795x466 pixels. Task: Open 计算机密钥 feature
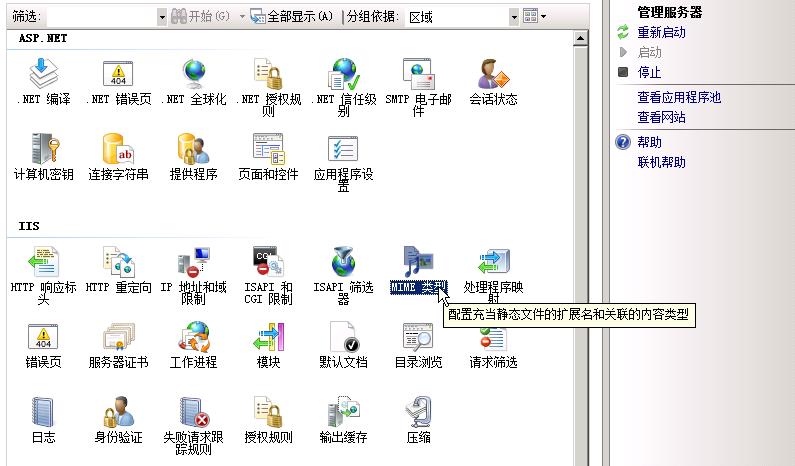[44, 157]
